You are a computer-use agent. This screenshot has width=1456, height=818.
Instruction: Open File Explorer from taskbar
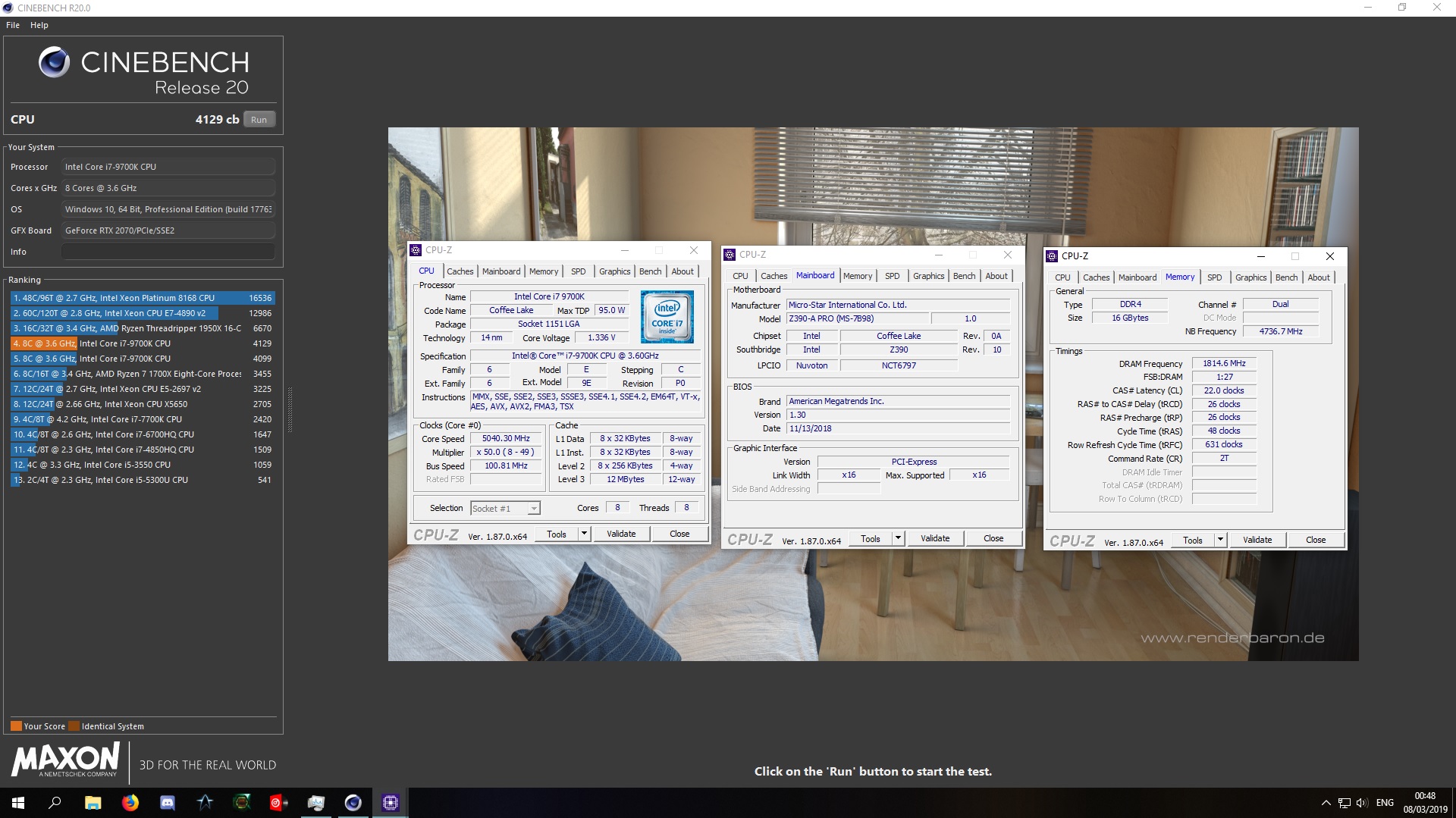[93, 802]
